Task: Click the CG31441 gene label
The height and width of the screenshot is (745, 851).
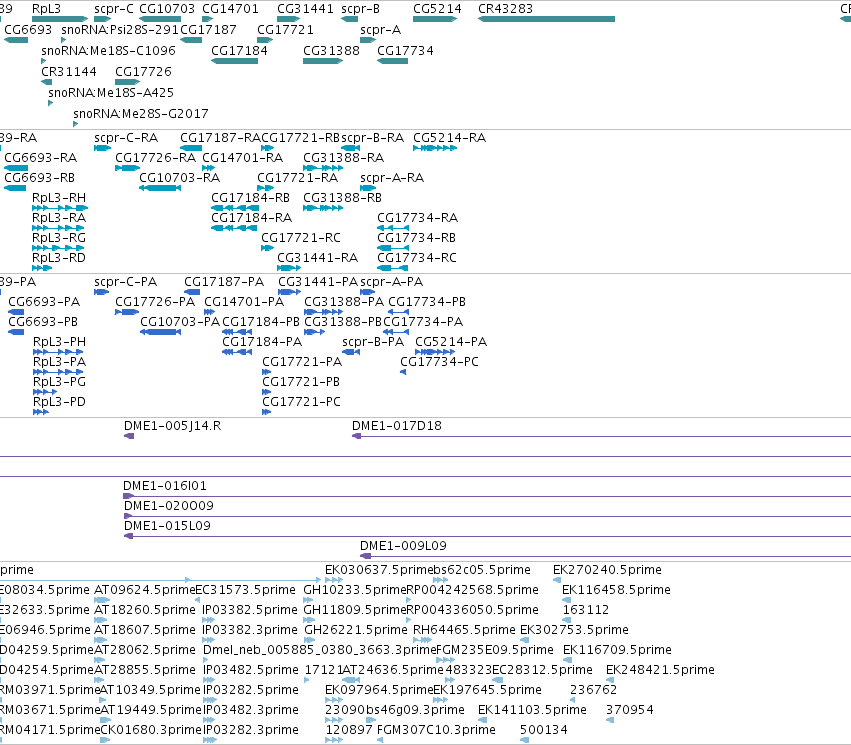Action: click(x=305, y=9)
